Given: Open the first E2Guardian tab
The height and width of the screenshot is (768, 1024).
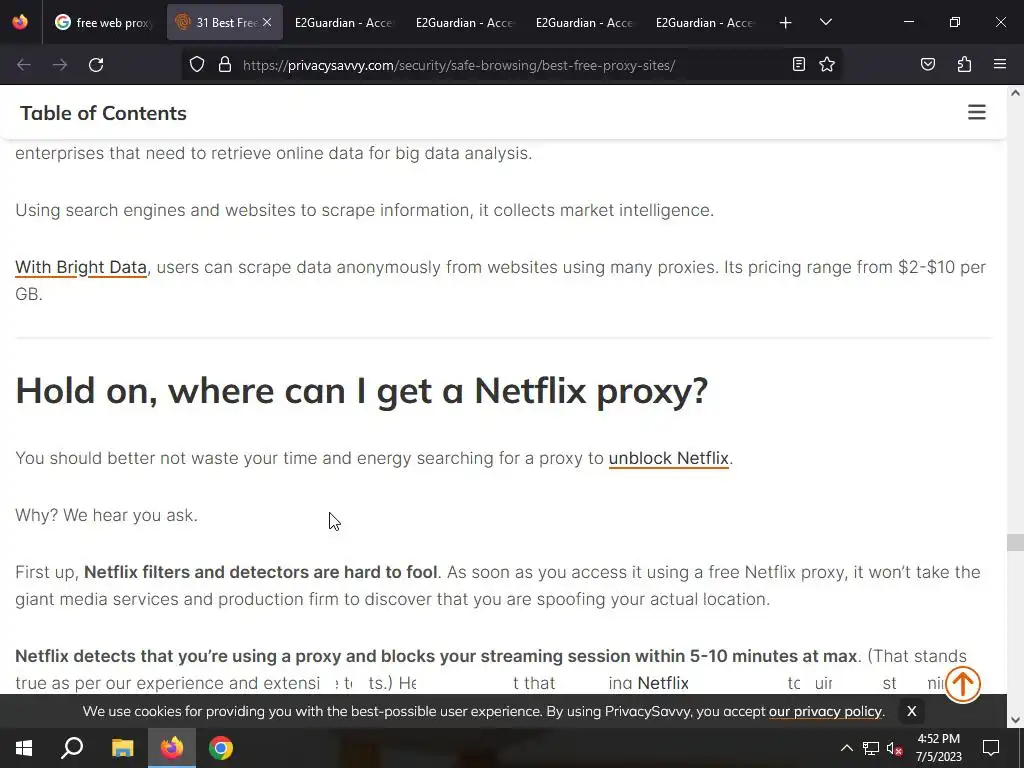Looking at the screenshot, I should coord(344,22).
